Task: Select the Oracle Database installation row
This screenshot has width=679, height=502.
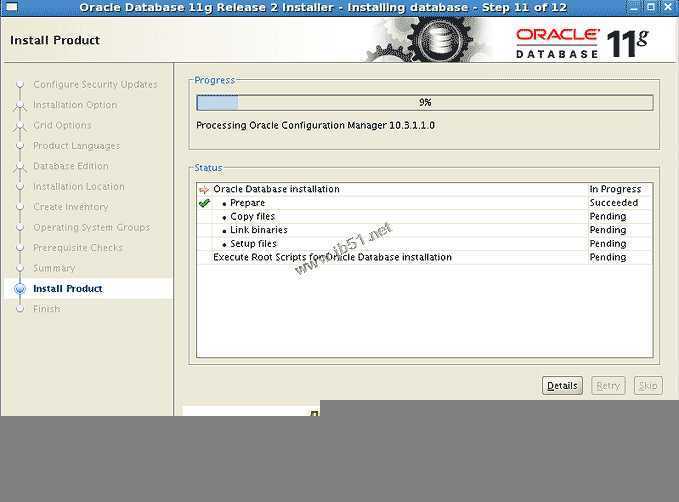Action: tap(424, 189)
